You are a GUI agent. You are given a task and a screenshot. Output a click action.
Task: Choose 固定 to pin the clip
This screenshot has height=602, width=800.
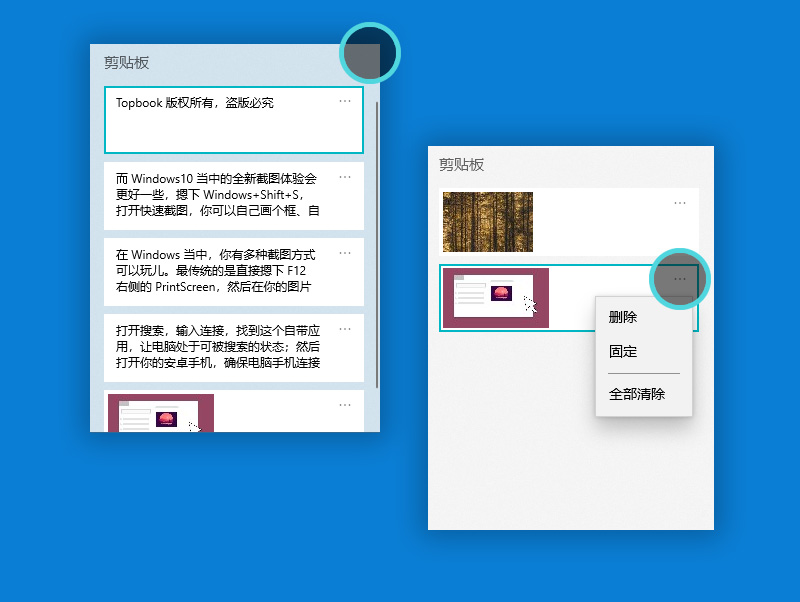623,352
